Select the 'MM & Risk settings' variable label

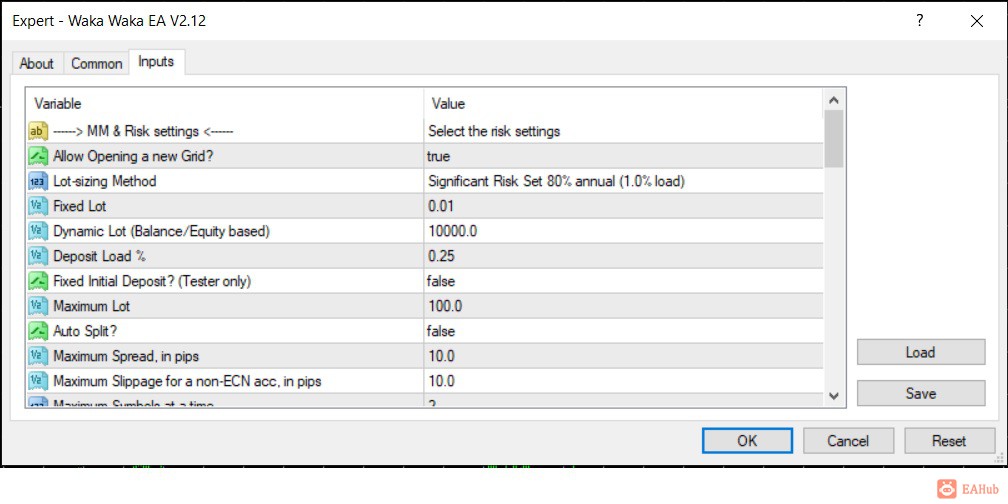(x=143, y=131)
